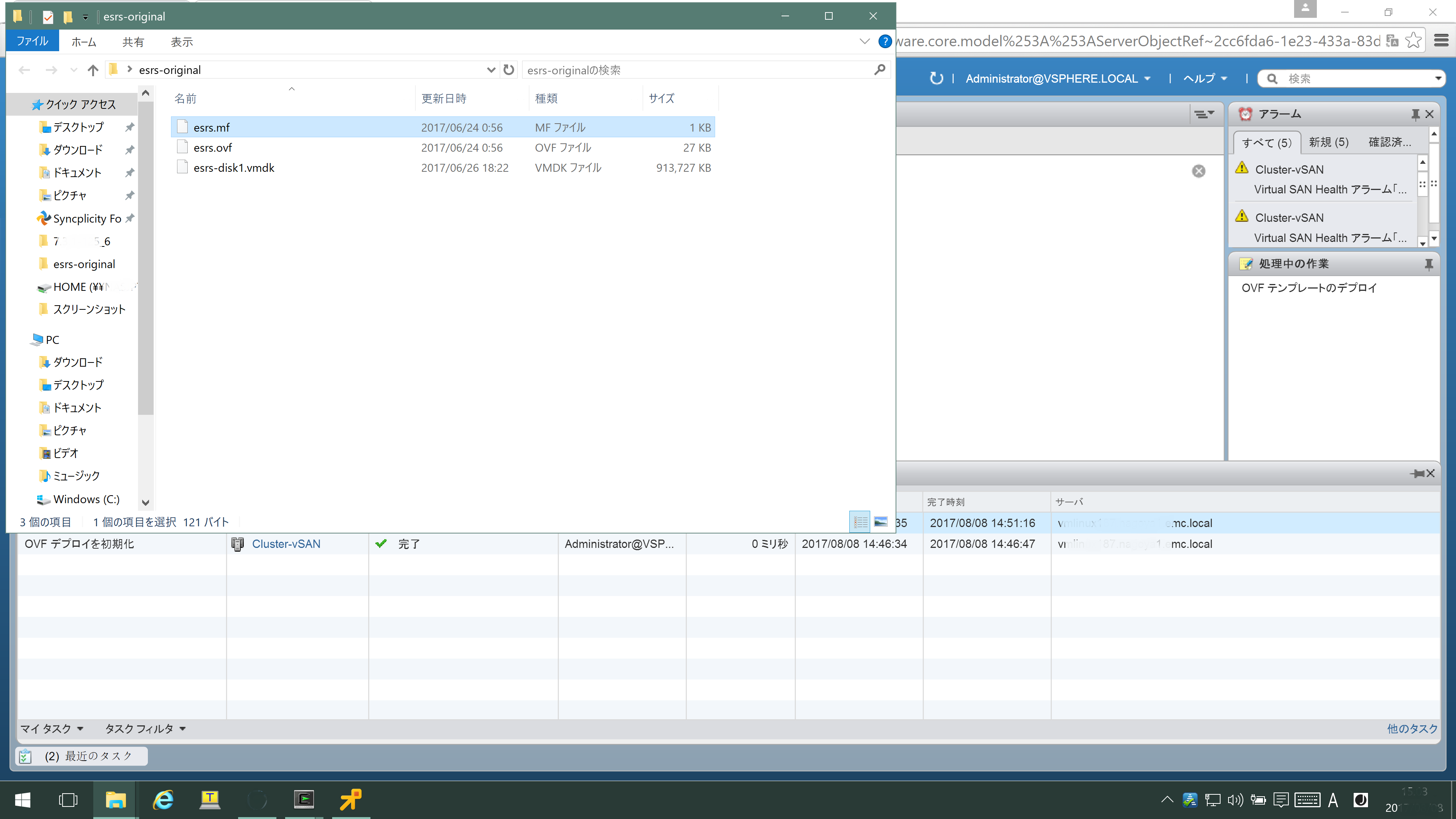Select the esrs-disk1.vmdk file
Viewport: 1456px width, 819px height.
click(442, 168)
